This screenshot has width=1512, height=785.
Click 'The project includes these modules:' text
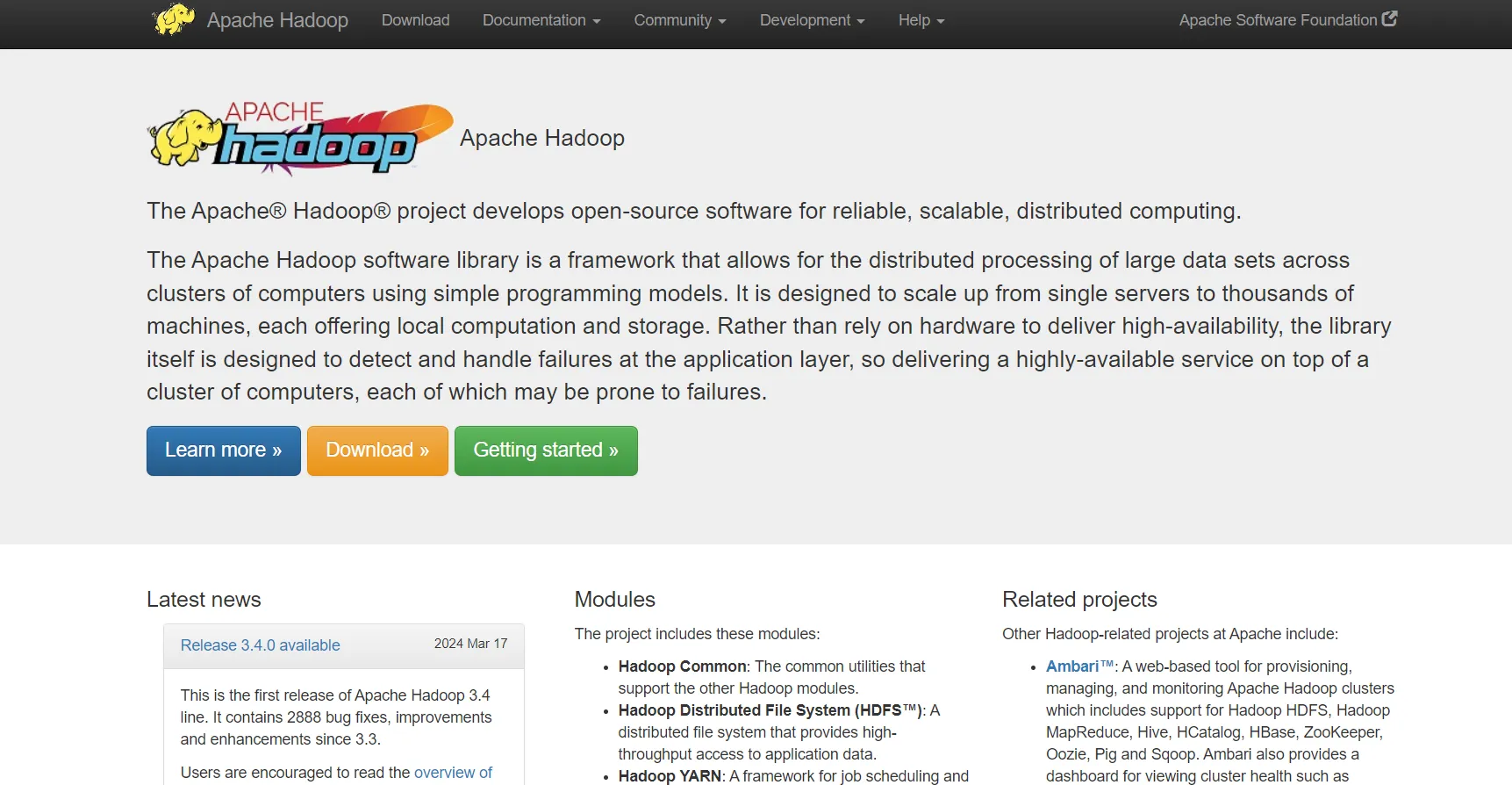(x=698, y=634)
